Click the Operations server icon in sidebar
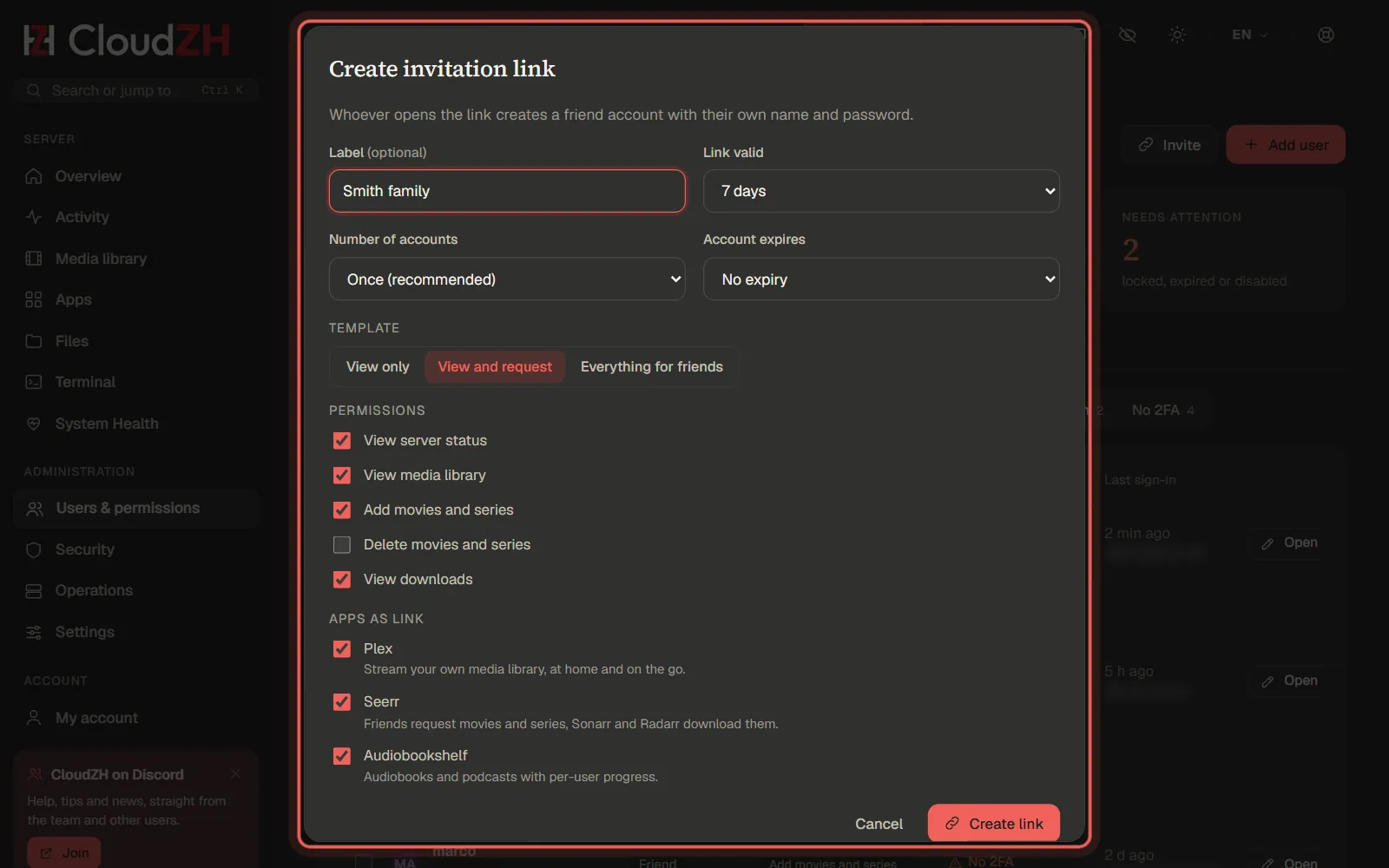Screen dimensions: 1389x868 coord(34,590)
